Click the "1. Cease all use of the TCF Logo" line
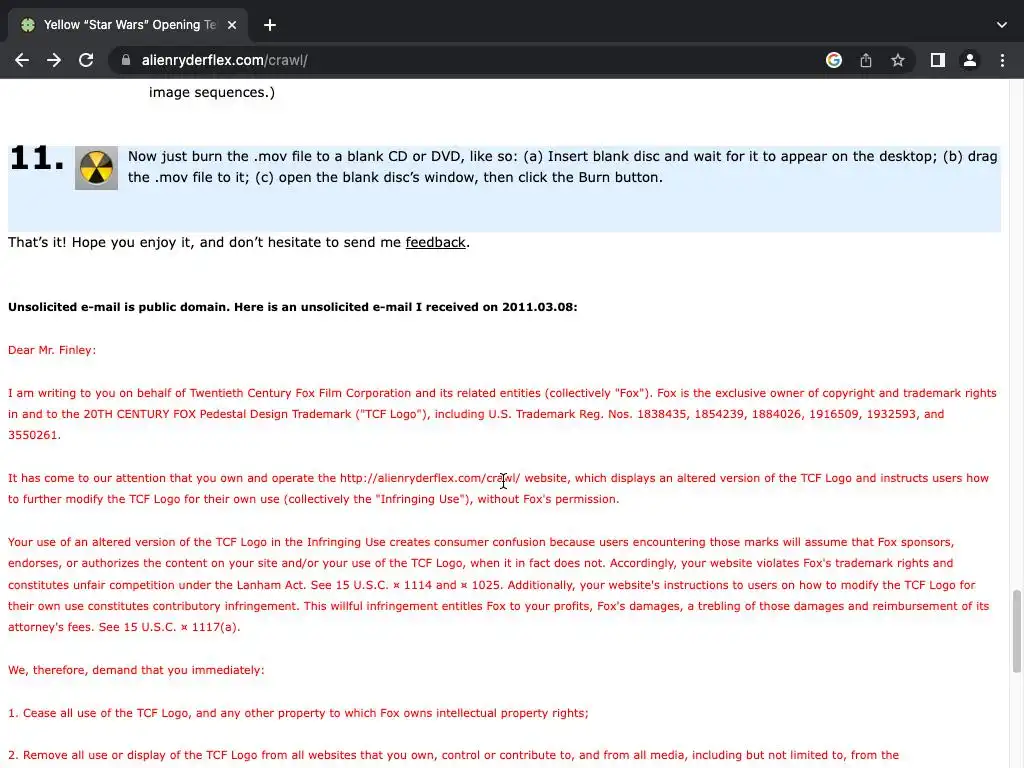1024x768 pixels. tap(298, 713)
